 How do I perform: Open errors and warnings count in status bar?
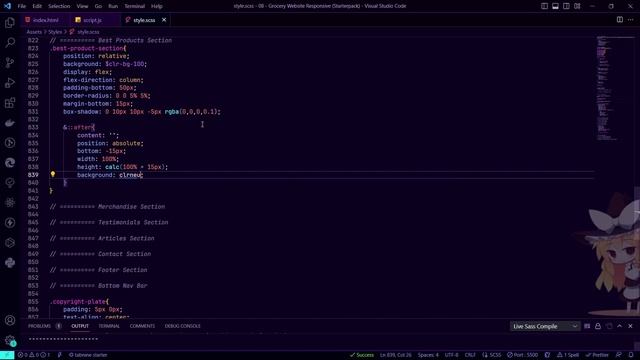[x=33, y=355]
